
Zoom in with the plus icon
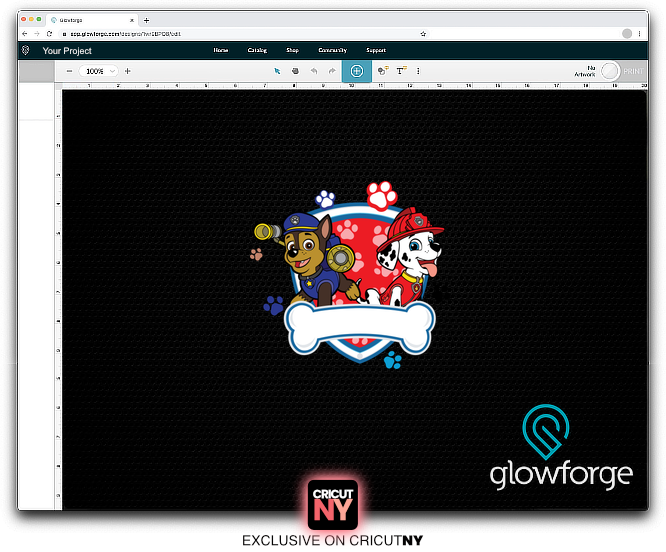[127, 71]
